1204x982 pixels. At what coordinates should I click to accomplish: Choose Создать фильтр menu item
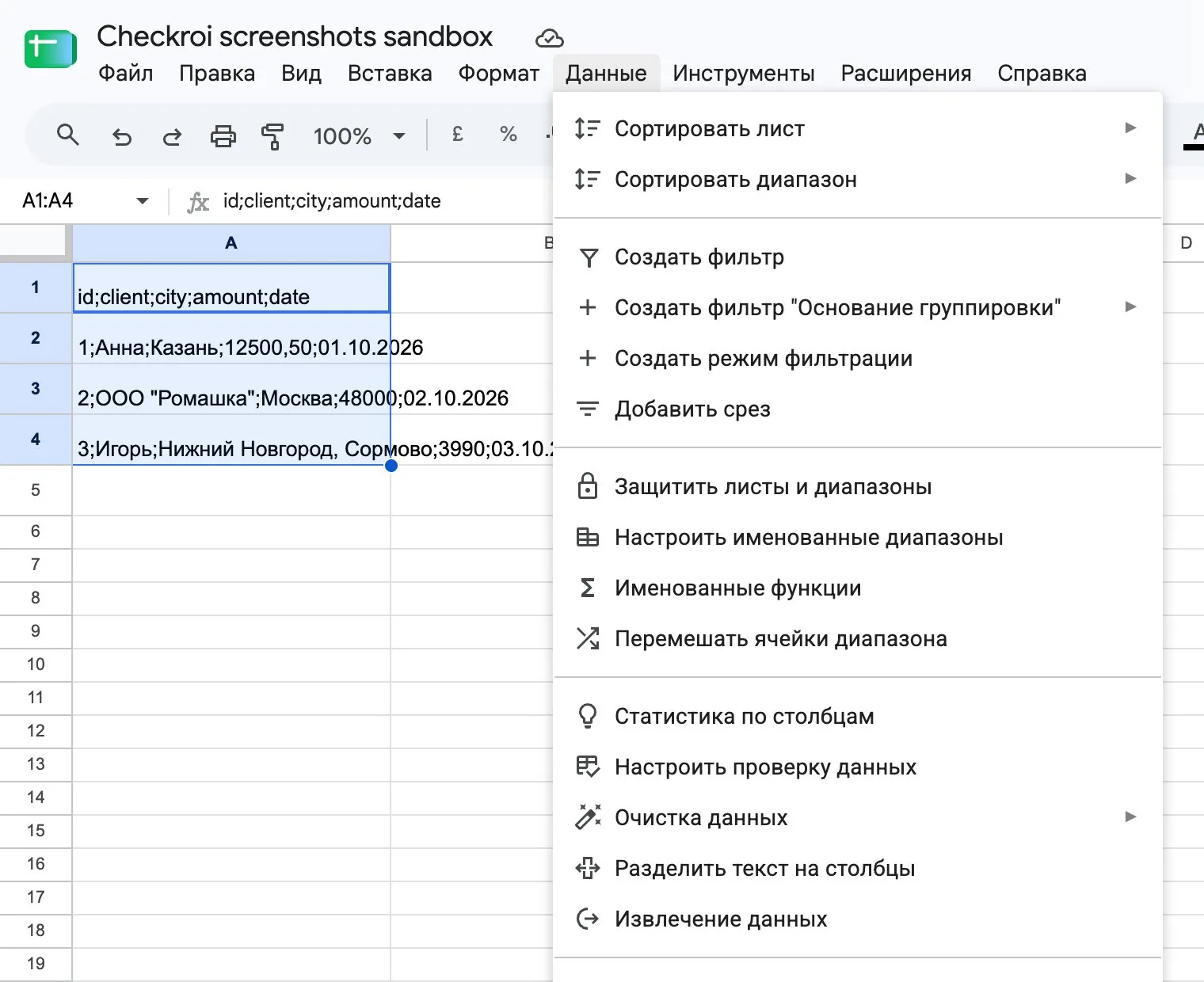pos(858,257)
